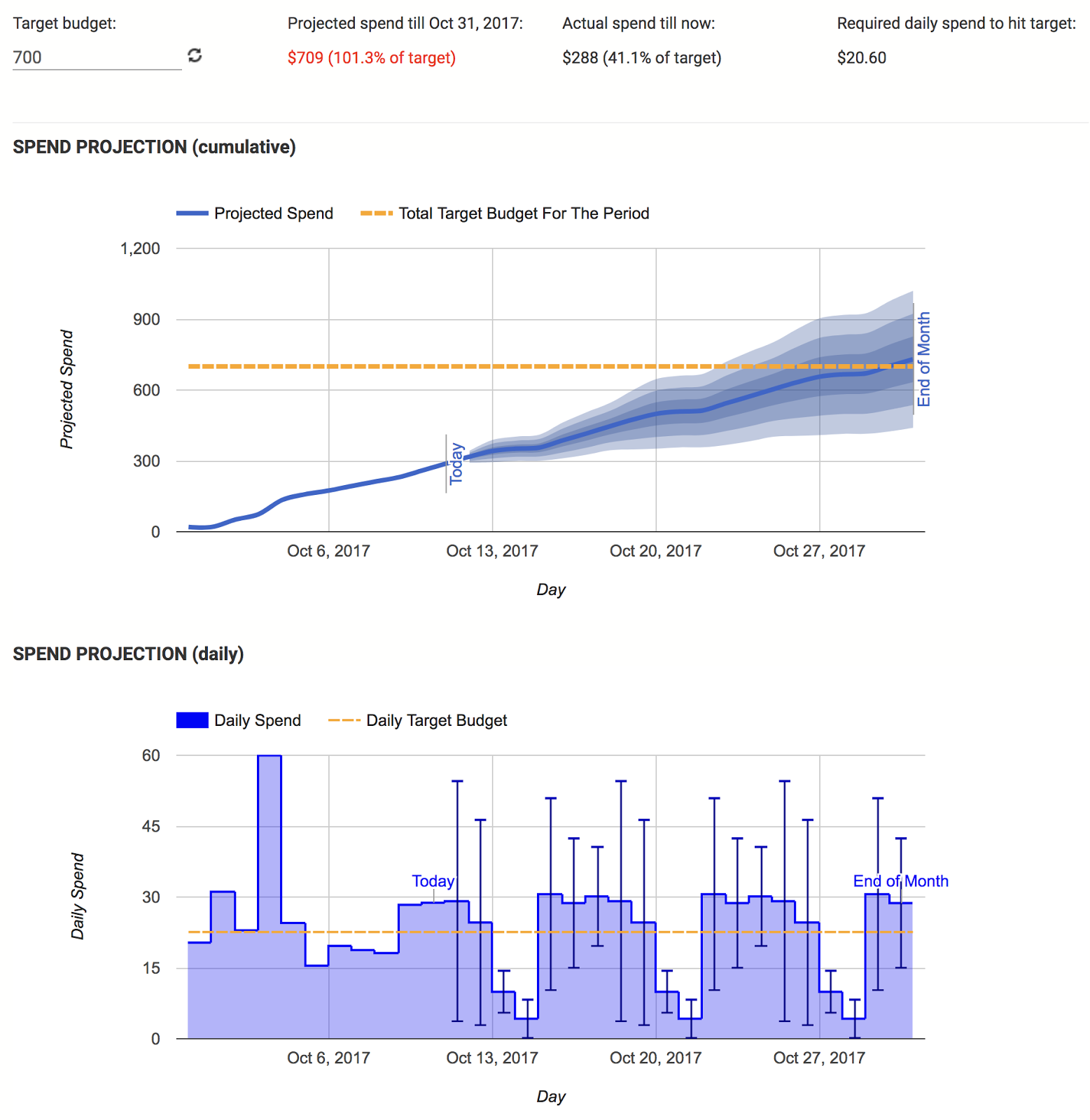Click the Projected Spend legend line swatch
This screenshot has height=1120, width=1090.
tap(192, 213)
